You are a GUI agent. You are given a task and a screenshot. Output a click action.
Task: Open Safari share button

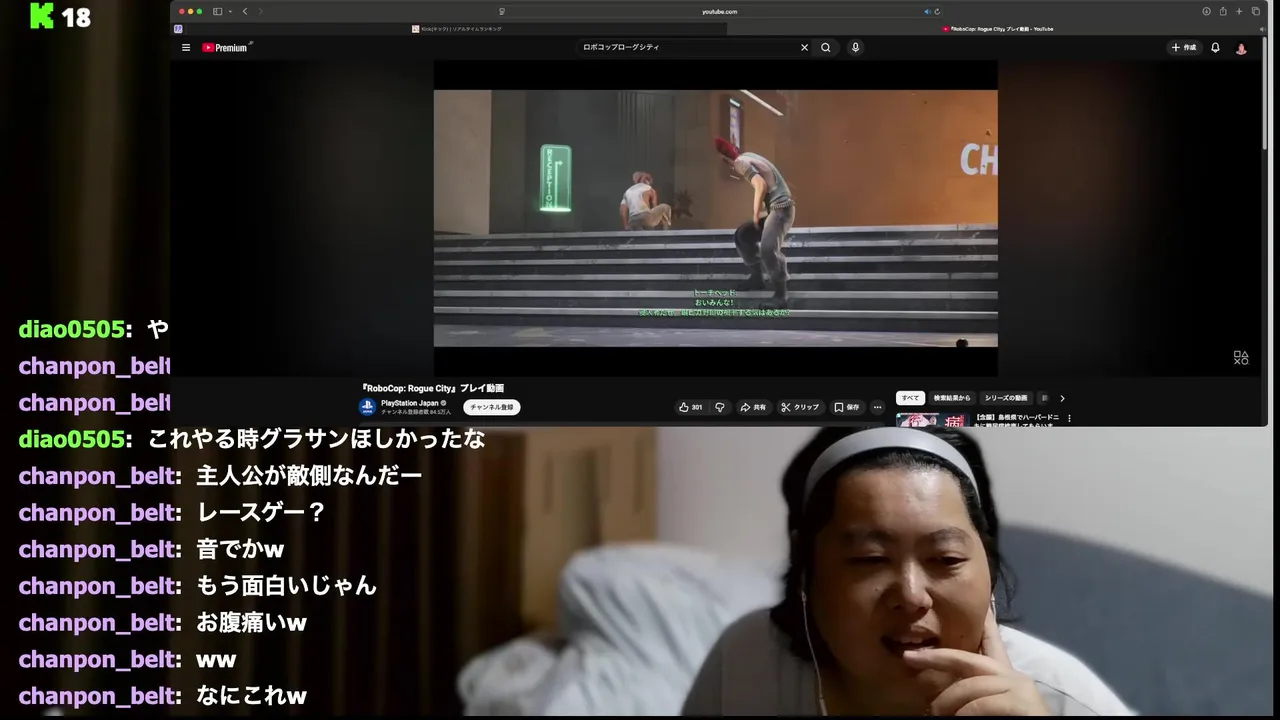[1222, 11]
